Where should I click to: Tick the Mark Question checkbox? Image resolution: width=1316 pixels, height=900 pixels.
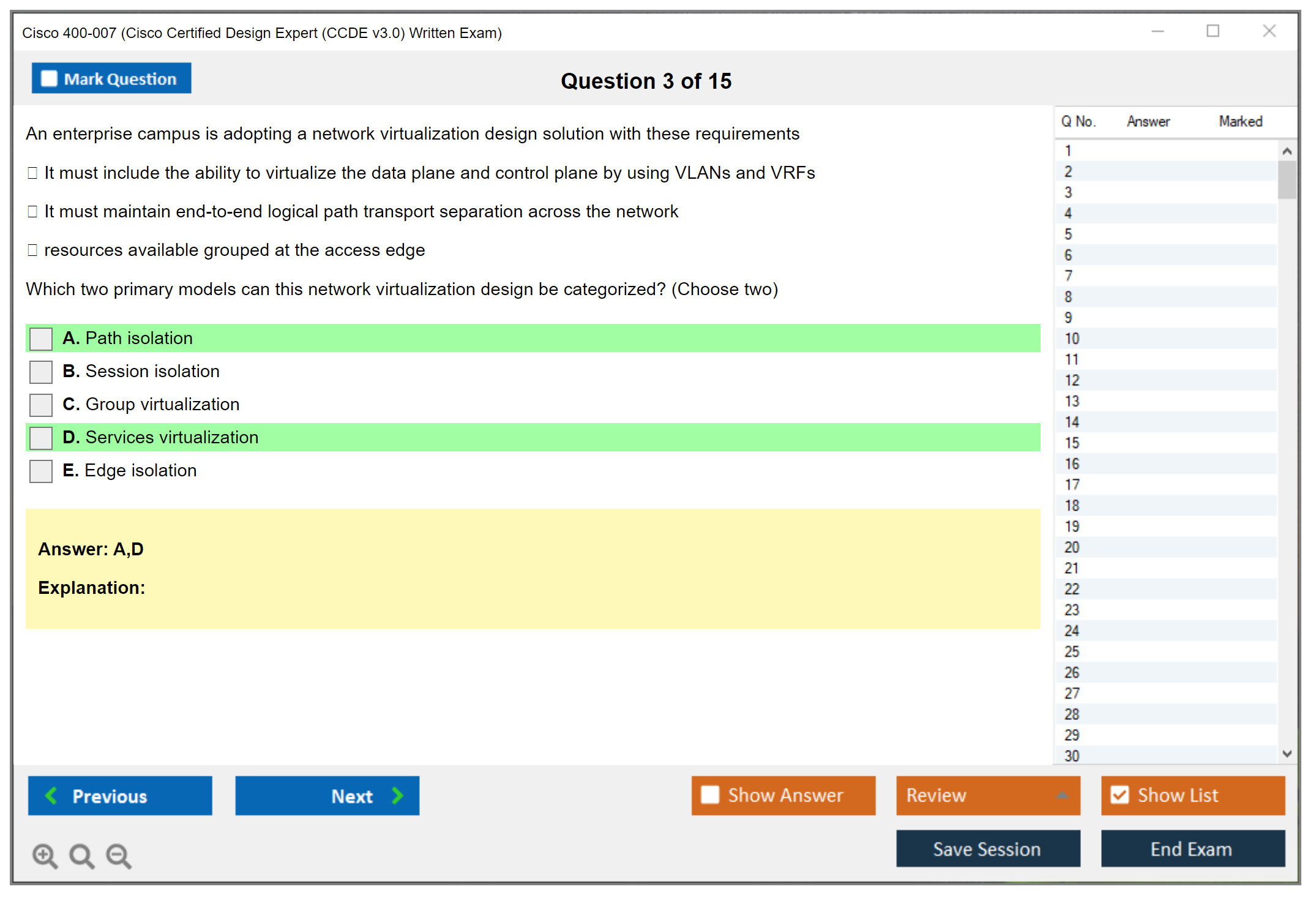pos(49,79)
